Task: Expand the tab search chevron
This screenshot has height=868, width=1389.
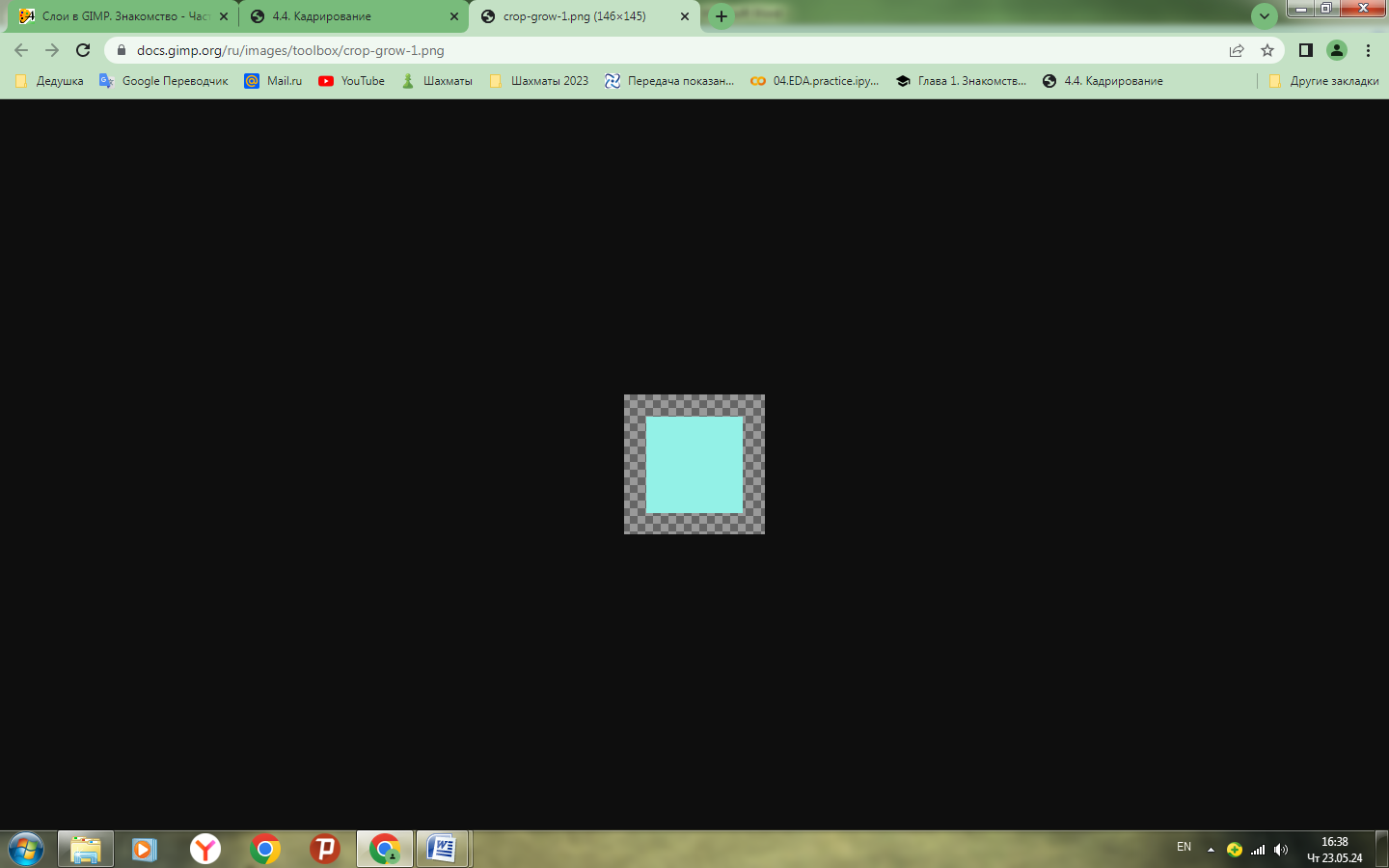Action: pyautogui.click(x=1265, y=16)
